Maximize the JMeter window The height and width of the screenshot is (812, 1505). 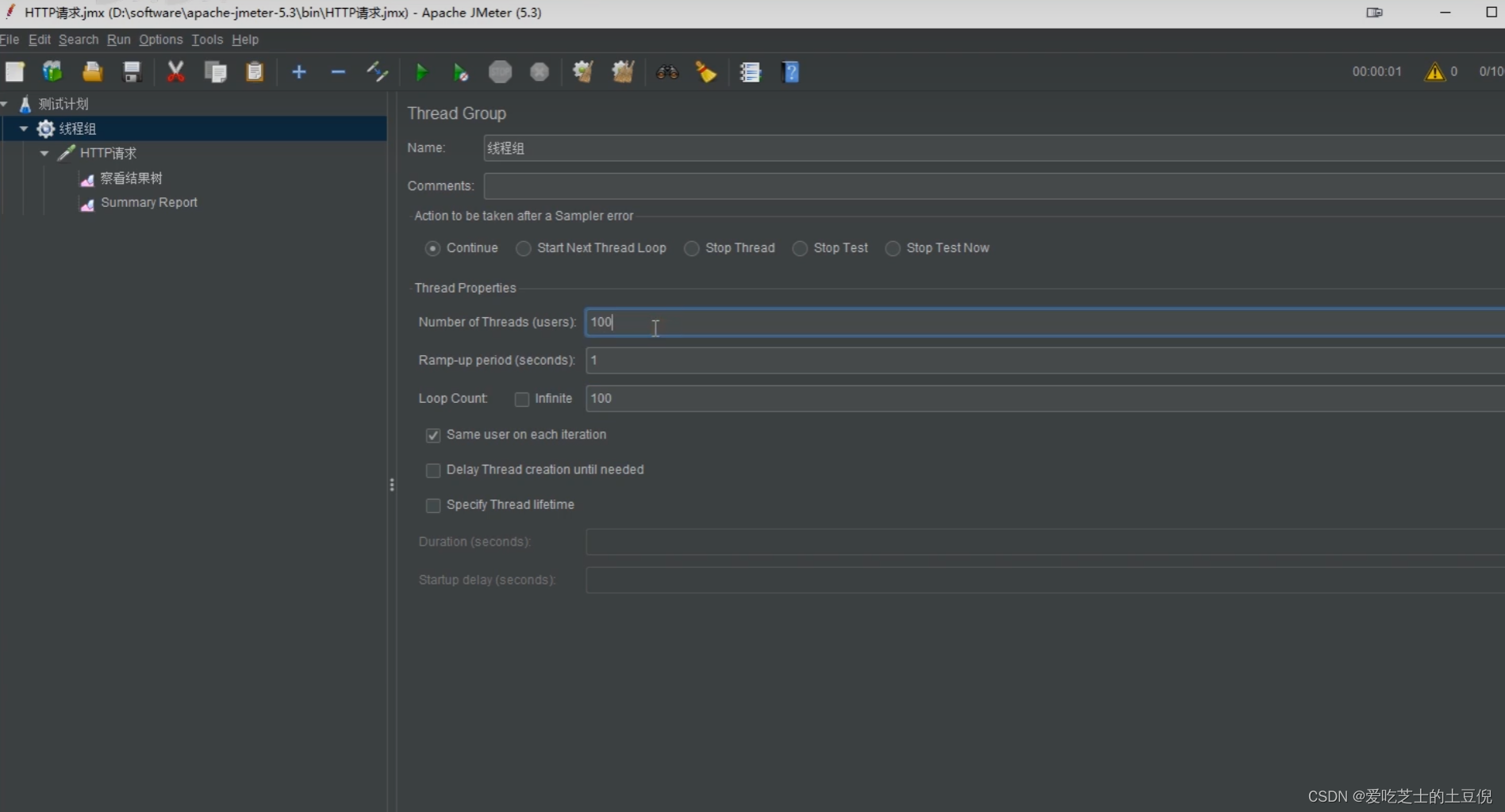click(x=1491, y=13)
